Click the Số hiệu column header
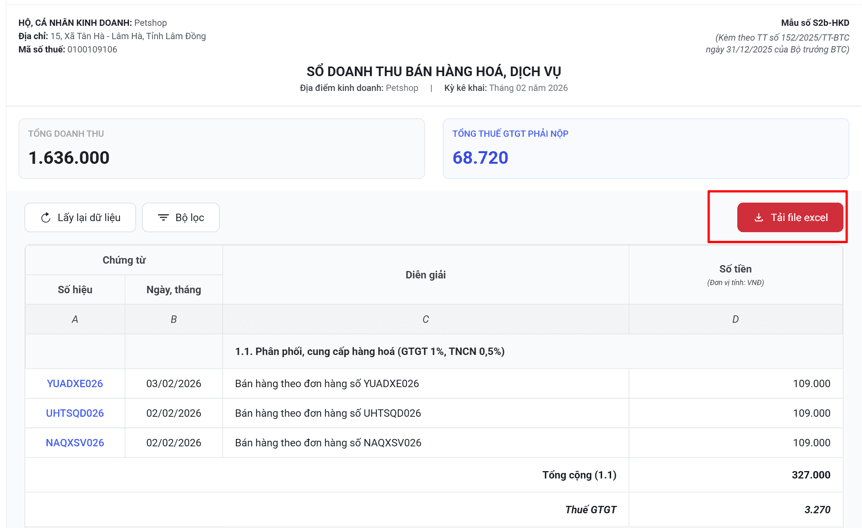The width and height of the screenshot is (862, 528). click(x=75, y=290)
